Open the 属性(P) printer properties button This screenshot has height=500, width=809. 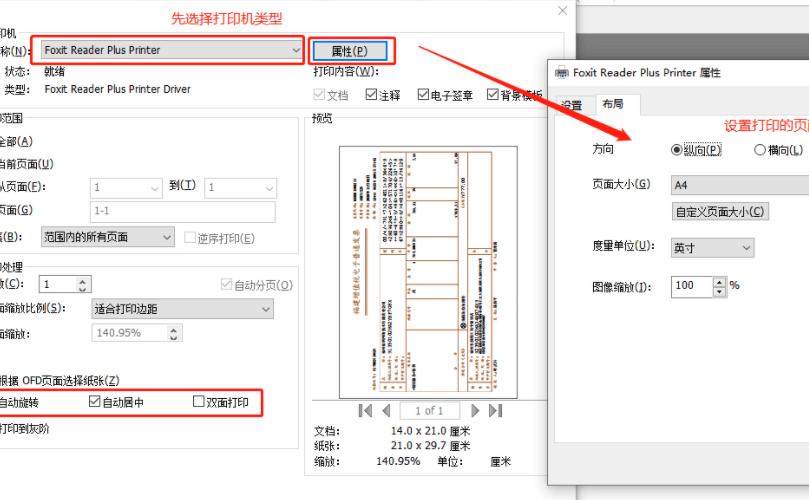(350, 51)
